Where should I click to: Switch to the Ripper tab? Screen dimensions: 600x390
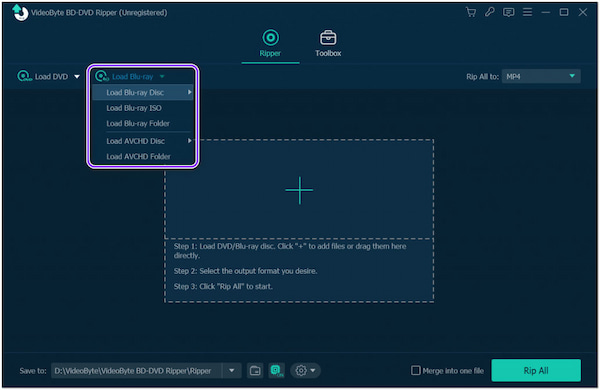270,43
